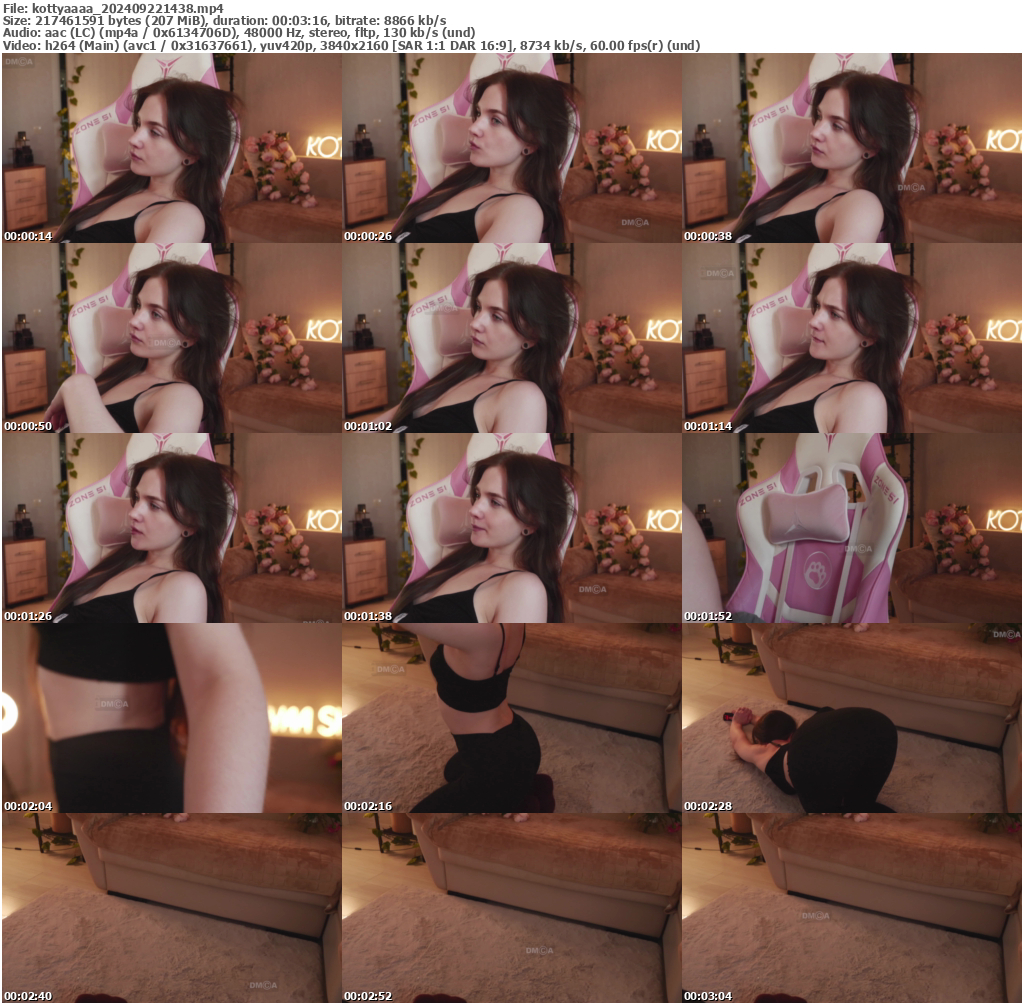Open the bottom-left thumbnail at 00:02:40
Image resolution: width=1024 pixels, height=1003 pixels.
(170, 905)
